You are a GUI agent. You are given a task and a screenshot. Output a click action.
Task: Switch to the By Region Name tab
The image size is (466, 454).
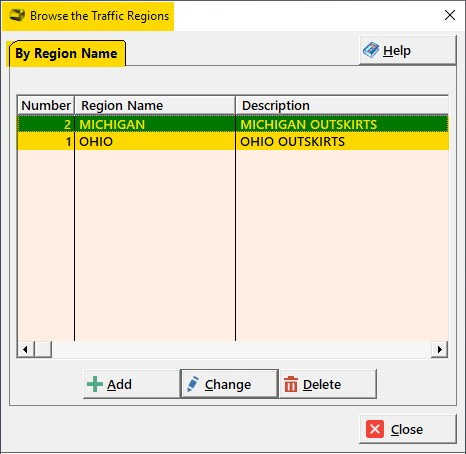(x=66, y=54)
